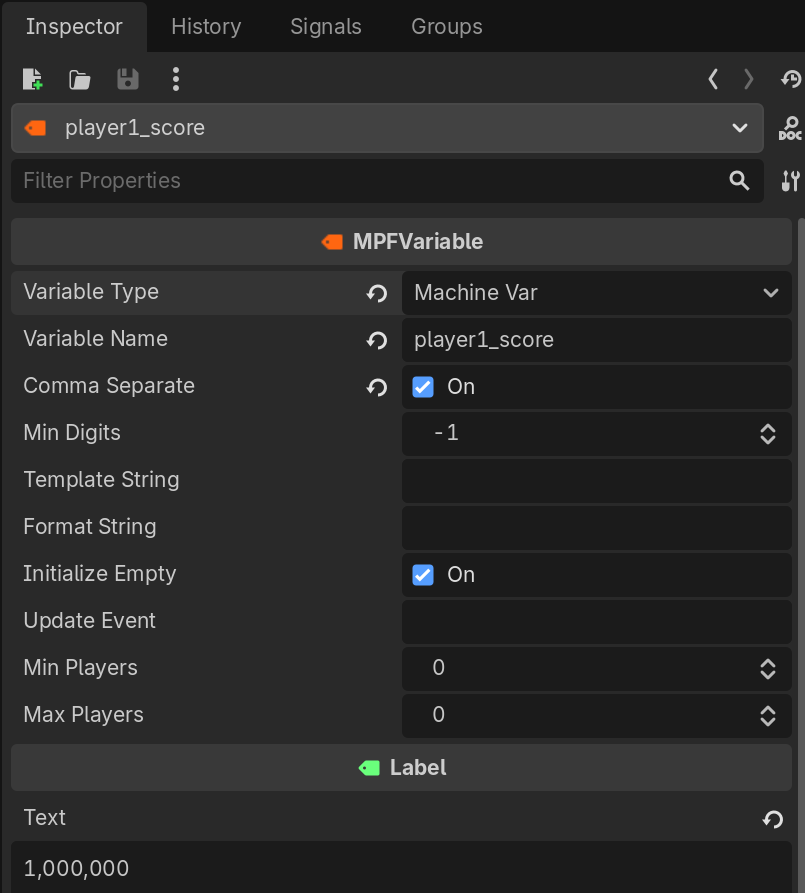Collapse the MPFVariable section
The image size is (805, 893).
click(x=401, y=242)
